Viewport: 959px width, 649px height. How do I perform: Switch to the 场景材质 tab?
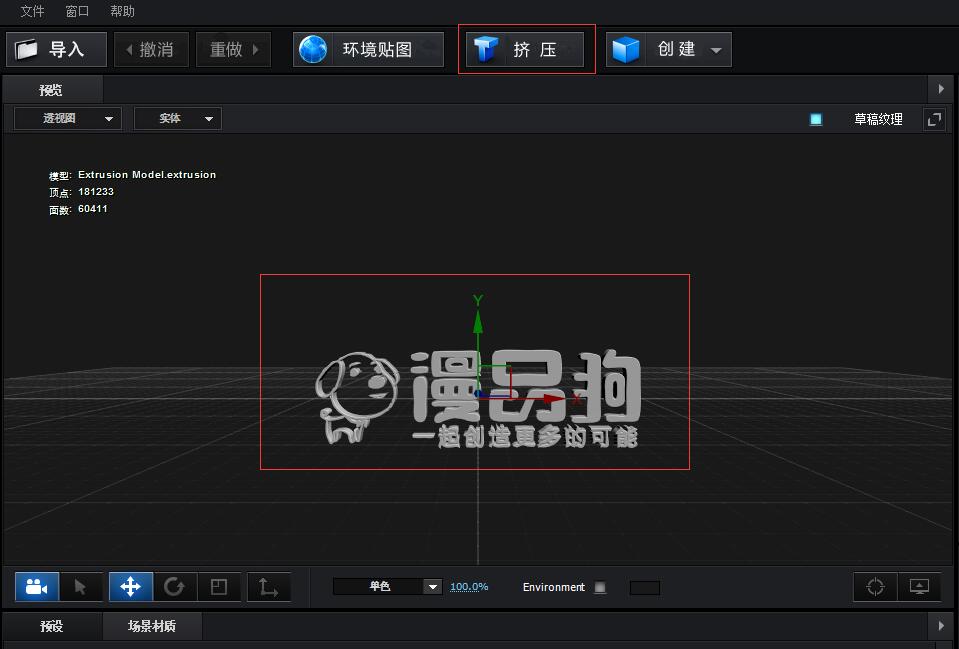[152, 626]
